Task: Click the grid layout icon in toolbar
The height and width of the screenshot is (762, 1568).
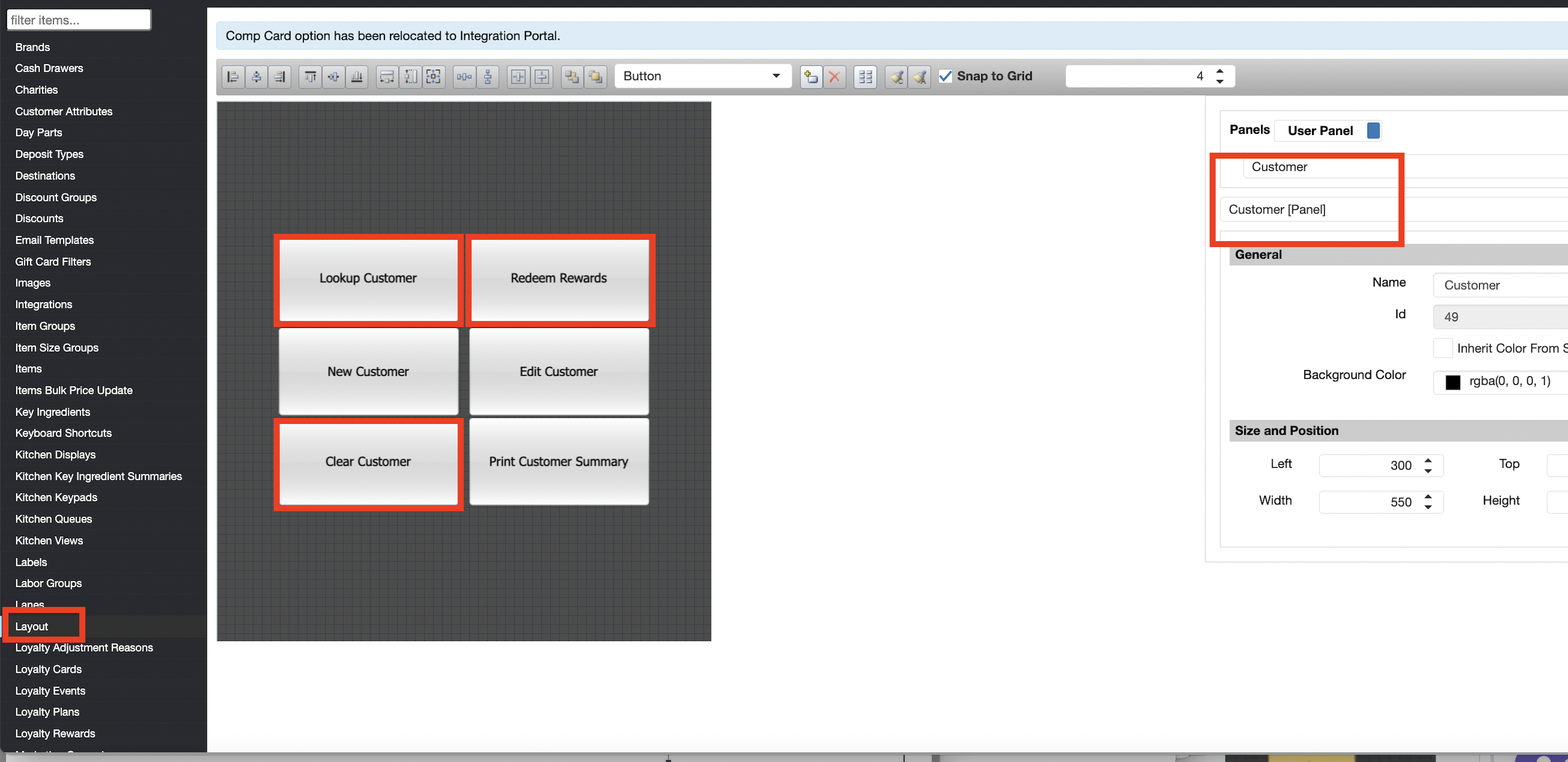Action: pyautogui.click(x=865, y=77)
